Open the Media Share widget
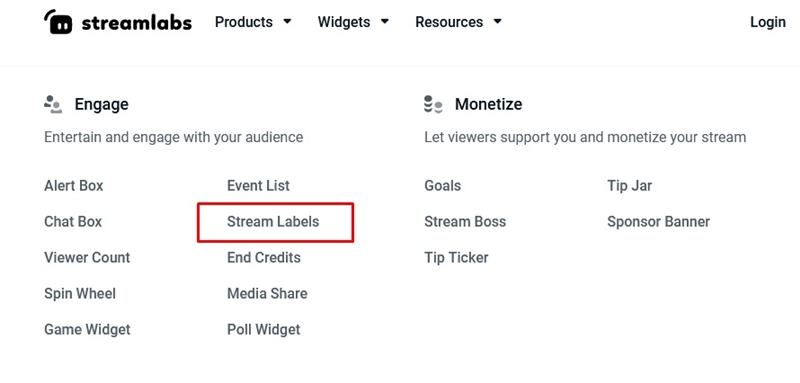This screenshot has height=383, width=800. tap(267, 294)
